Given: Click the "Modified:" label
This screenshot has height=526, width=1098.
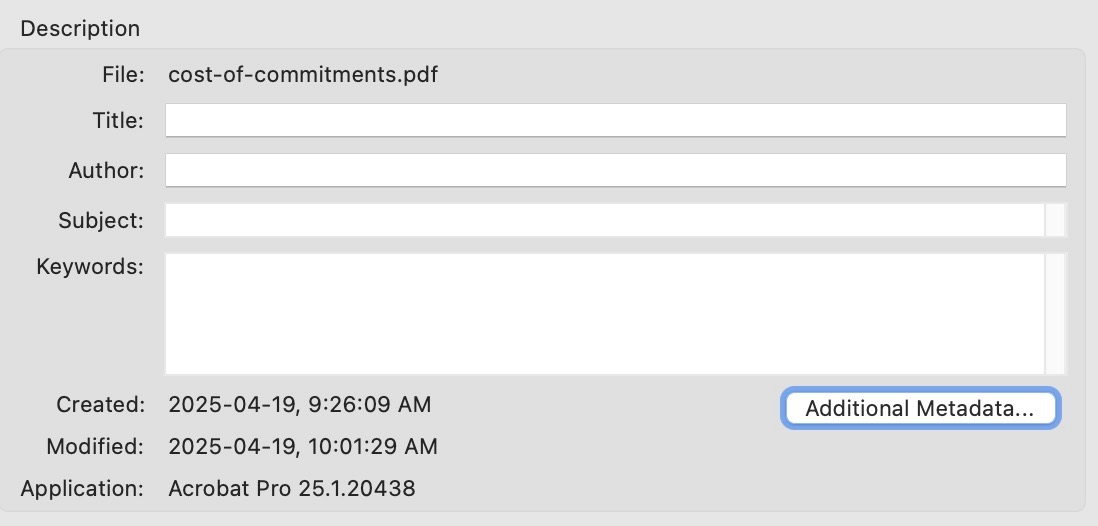Looking at the screenshot, I should coord(95,446).
